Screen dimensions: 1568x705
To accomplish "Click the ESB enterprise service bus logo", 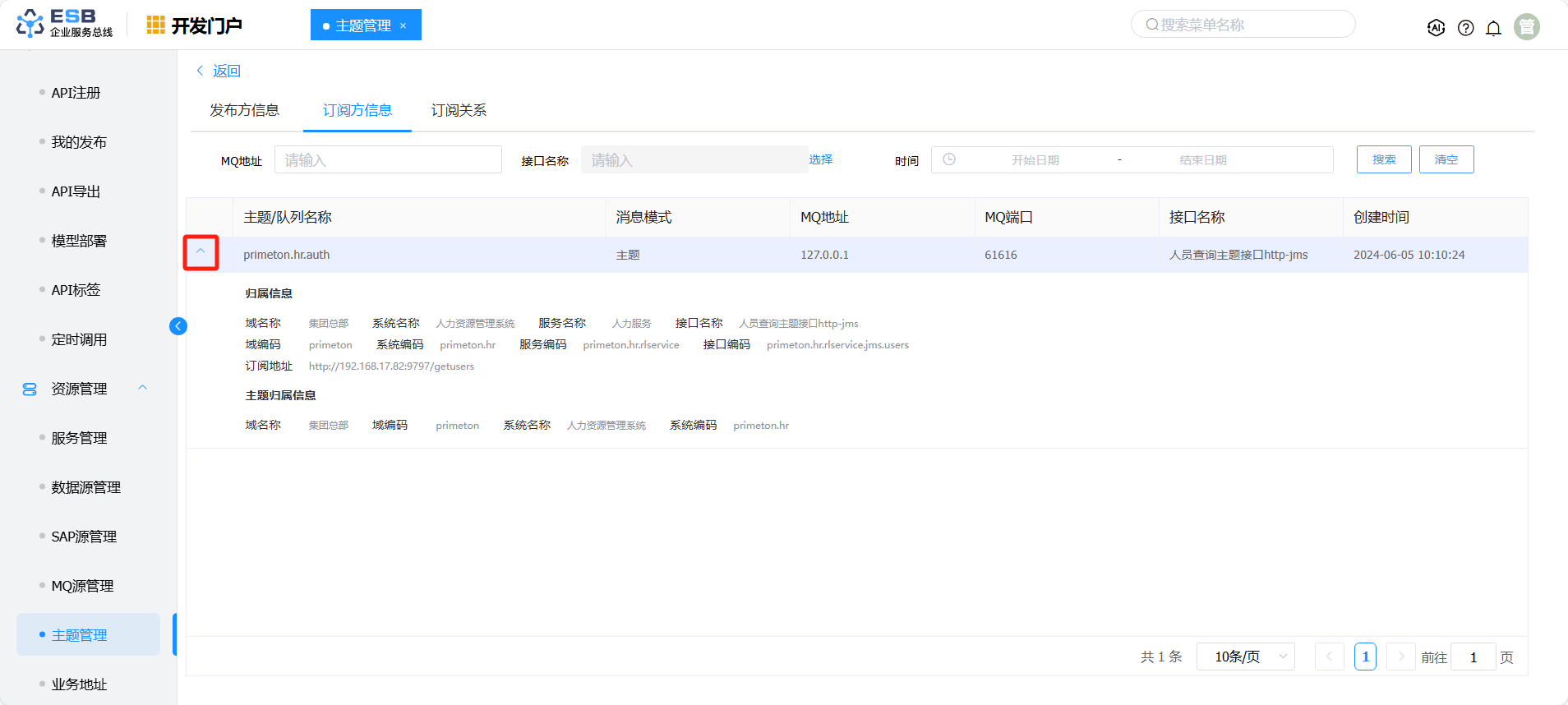I will point(64,24).
